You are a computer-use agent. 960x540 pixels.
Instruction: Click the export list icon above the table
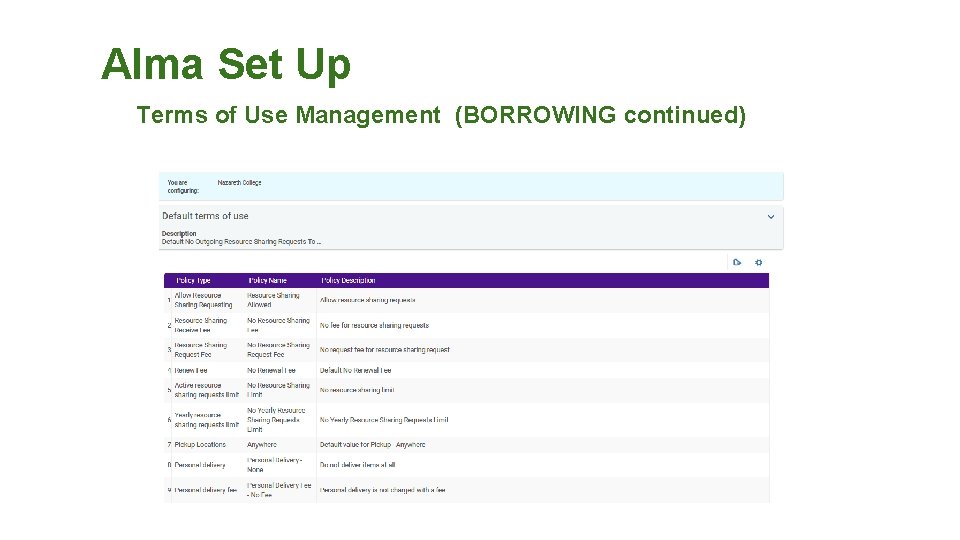tap(737, 262)
